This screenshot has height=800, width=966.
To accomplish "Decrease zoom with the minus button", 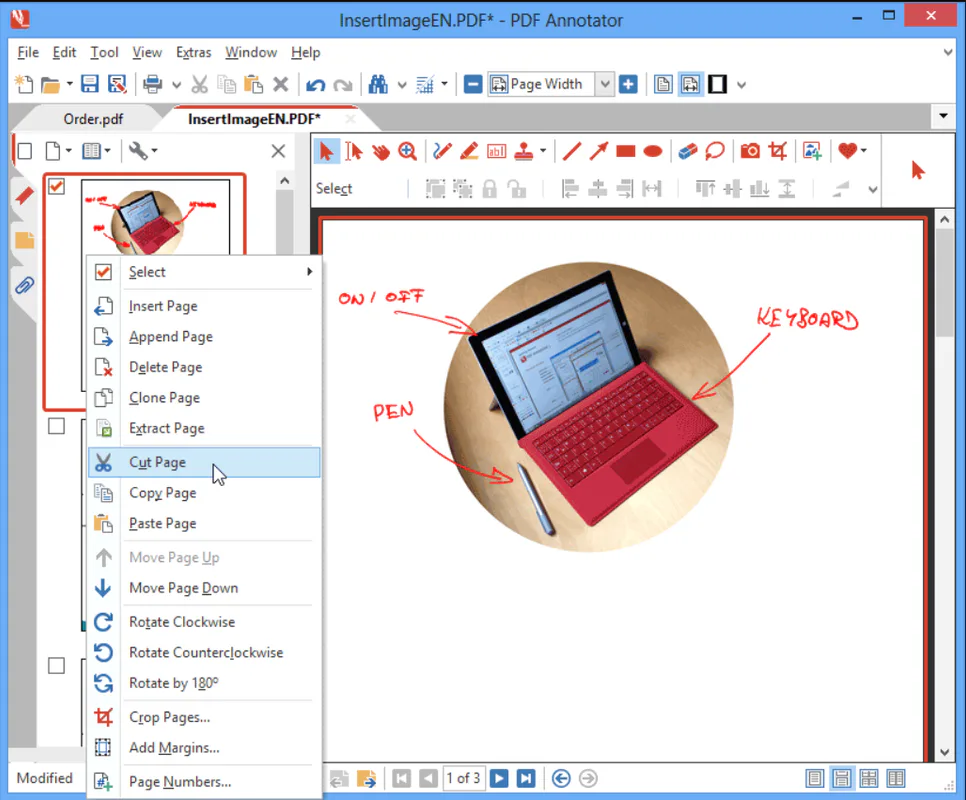I will (x=471, y=84).
